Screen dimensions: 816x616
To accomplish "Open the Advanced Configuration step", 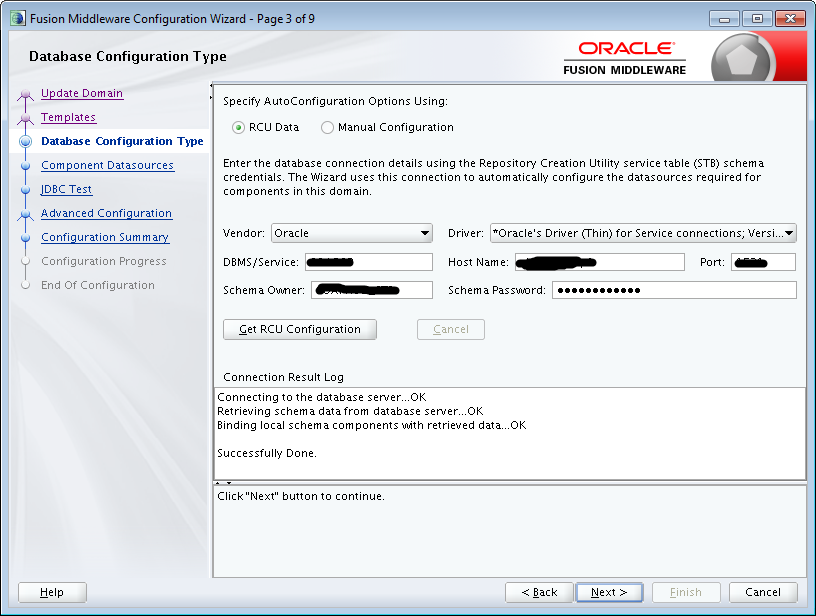I will [x=106, y=213].
